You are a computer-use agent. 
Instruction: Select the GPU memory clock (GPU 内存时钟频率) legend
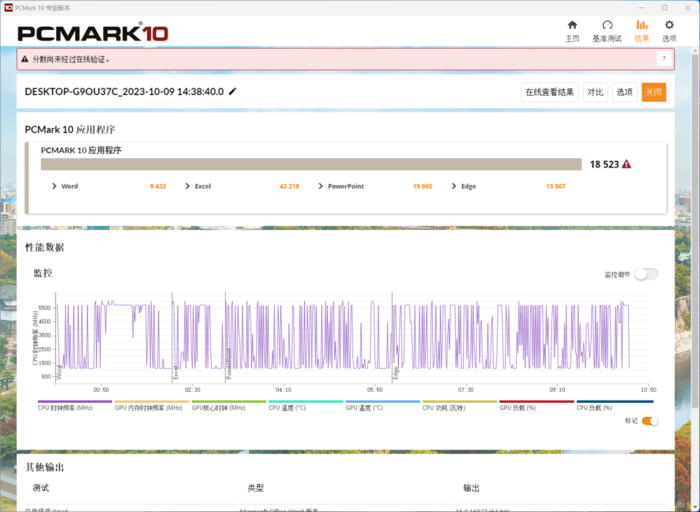[x=152, y=405]
